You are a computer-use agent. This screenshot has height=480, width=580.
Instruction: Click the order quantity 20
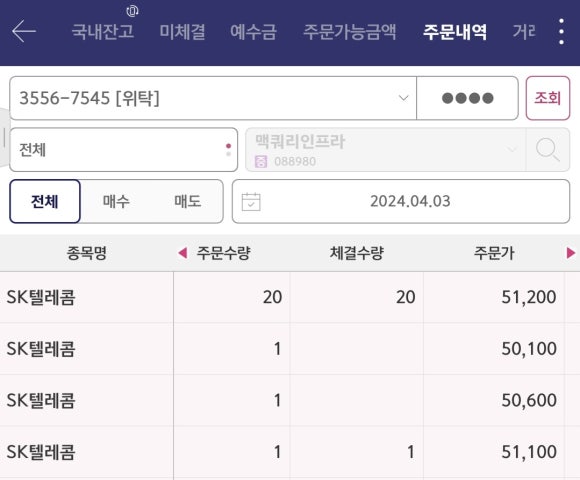tap(273, 297)
